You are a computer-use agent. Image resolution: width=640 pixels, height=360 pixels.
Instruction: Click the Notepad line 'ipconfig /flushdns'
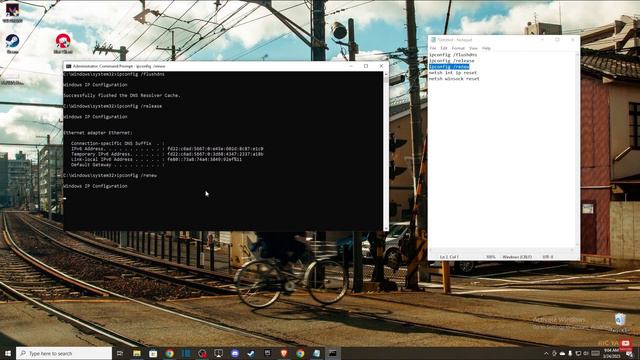[x=453, y=55]
